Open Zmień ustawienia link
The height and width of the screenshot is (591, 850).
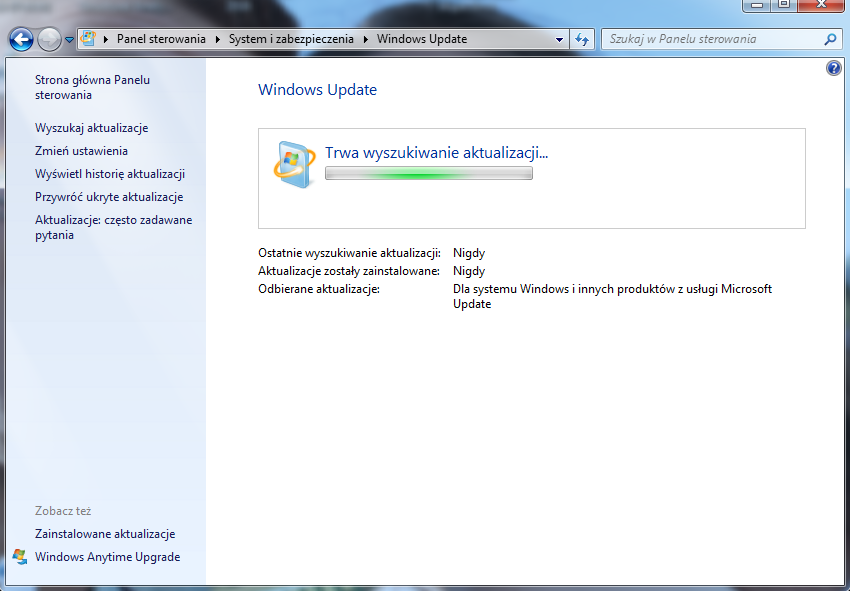pyautogui.click(x=81, y=151)
